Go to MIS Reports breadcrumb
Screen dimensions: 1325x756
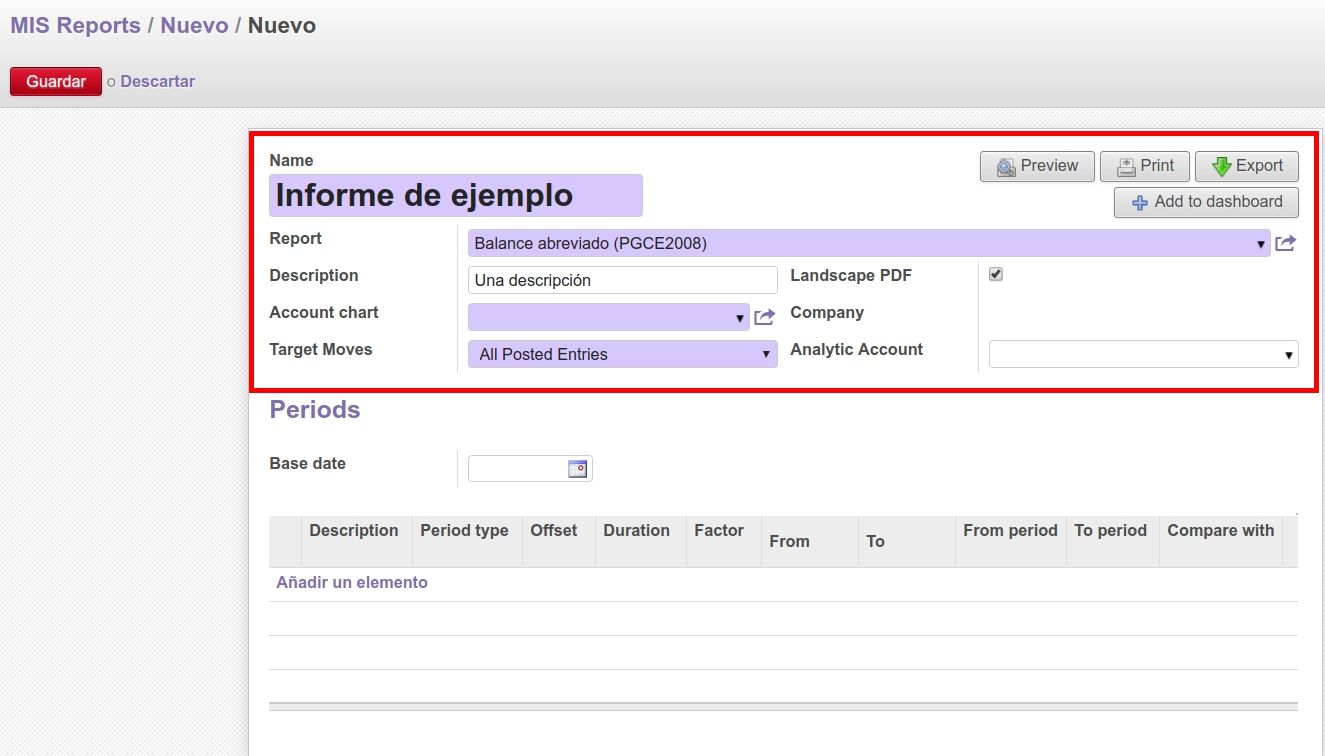coord(75,26)
